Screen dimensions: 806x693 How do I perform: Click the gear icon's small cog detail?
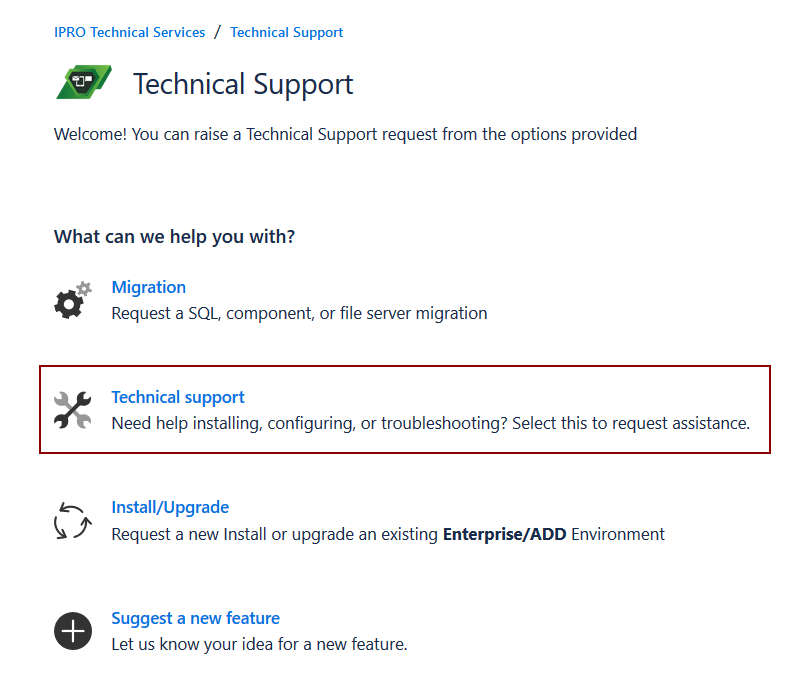[84, 287]
